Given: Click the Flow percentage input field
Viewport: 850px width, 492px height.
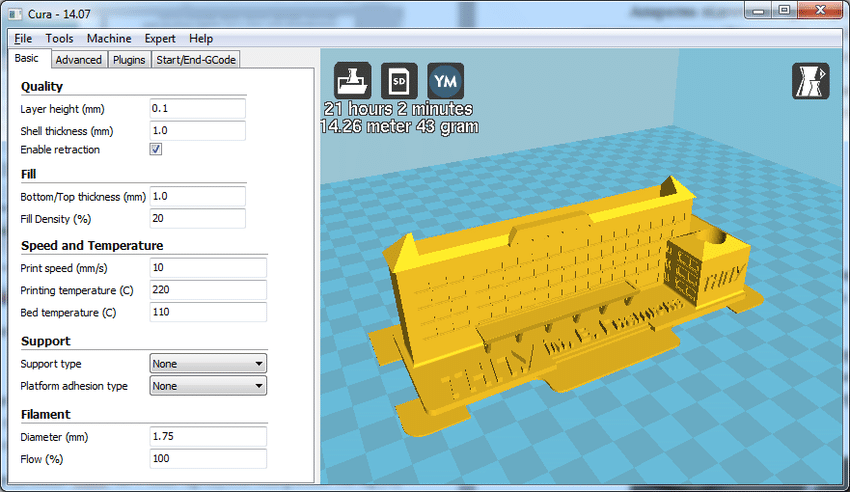Looking at the screenshot, I should (x=208, y=458).
